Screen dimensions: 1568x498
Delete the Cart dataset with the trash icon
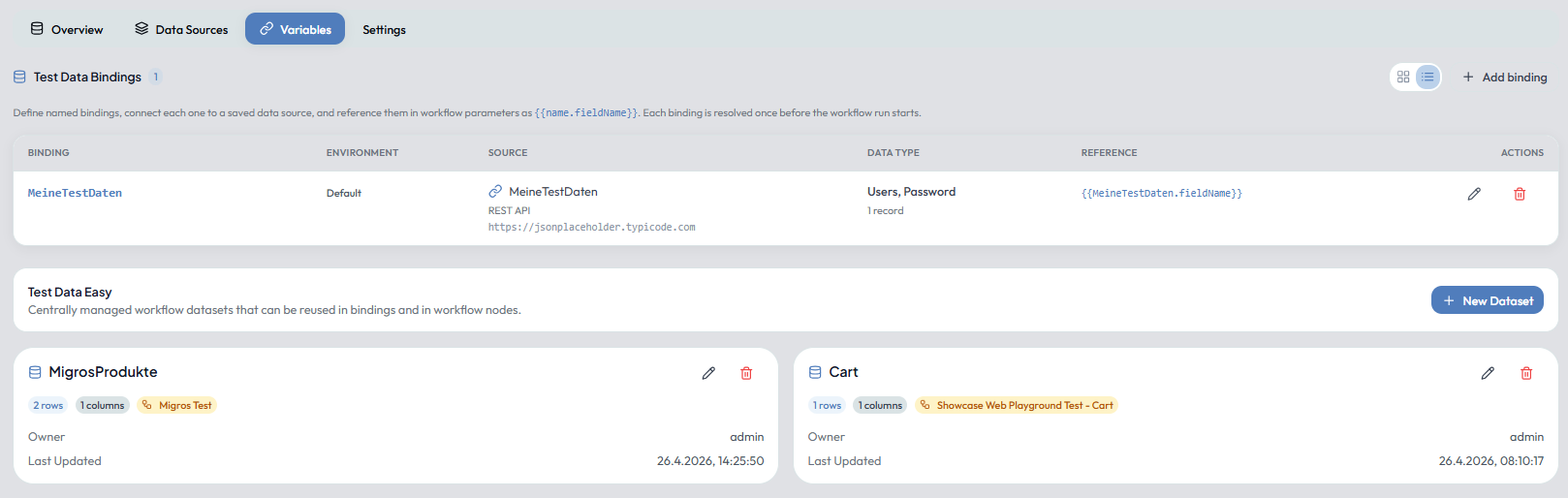(1526, 373)
